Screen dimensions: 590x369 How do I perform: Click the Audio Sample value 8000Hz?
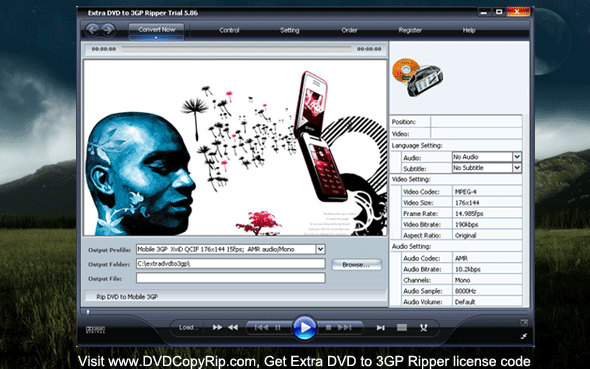click(465, 291)
